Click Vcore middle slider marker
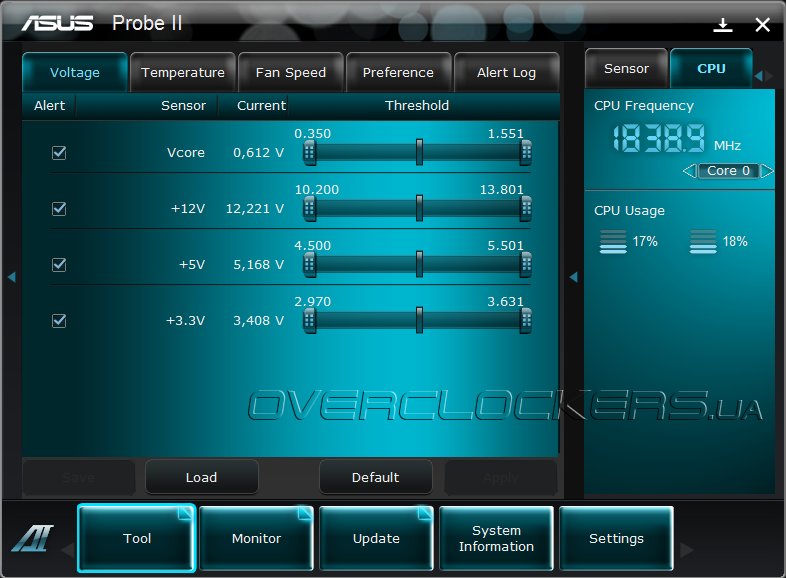Viewport: 786px width, 578px height. click(x=419, y=152)
